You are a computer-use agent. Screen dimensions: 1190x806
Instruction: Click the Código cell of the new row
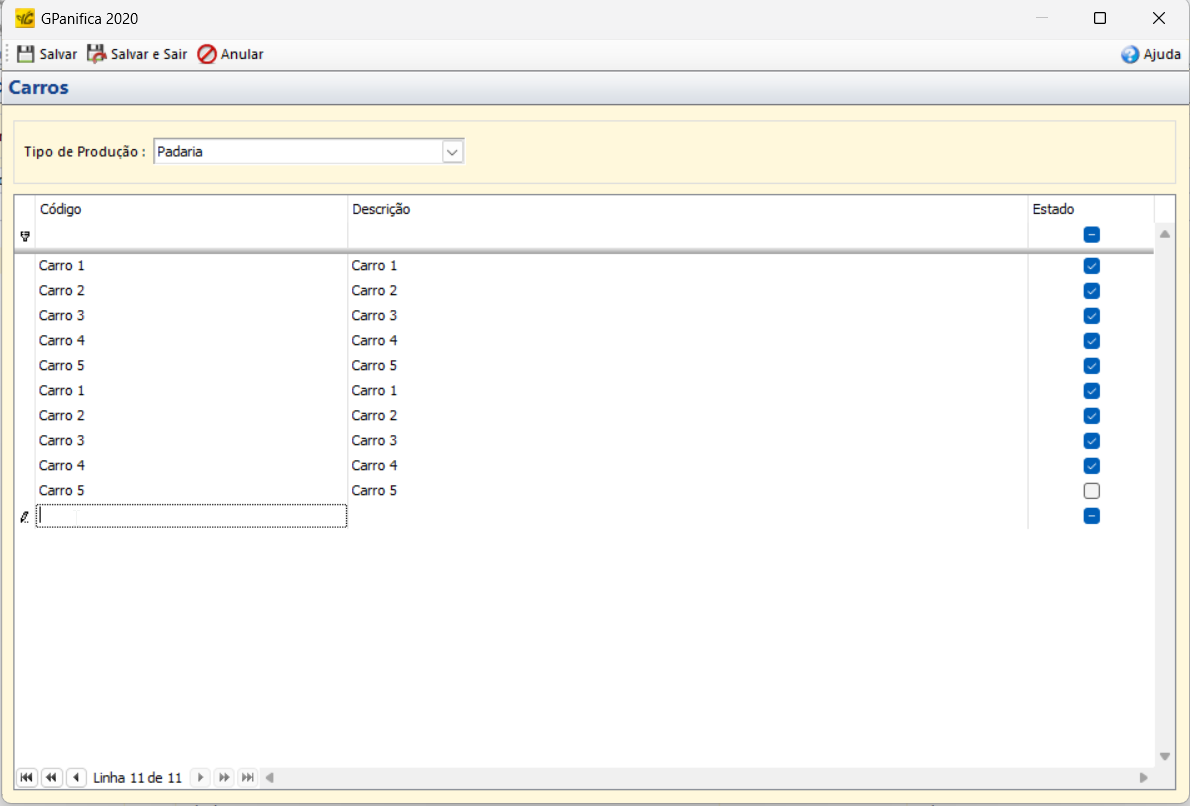pyautogui.click(x=191, y=516)
